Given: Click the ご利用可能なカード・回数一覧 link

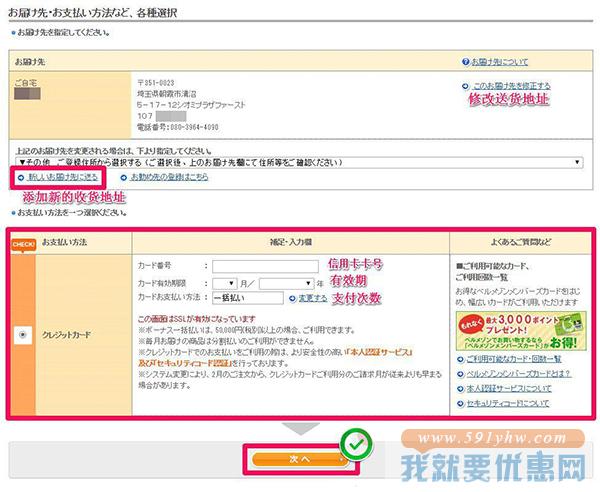Looking at the screenshot, I should [517, 357].
